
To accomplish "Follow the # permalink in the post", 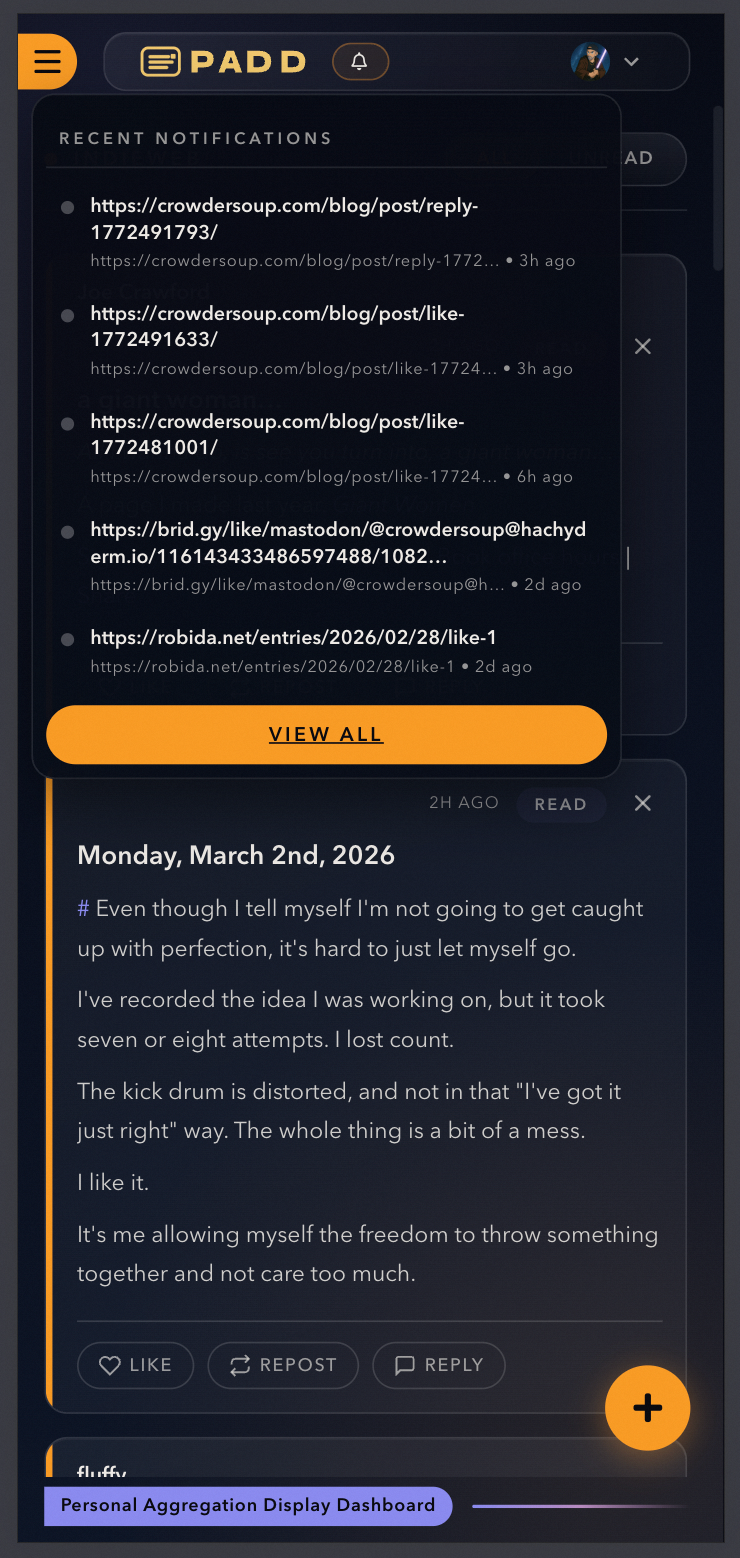I will pos(84,909).
